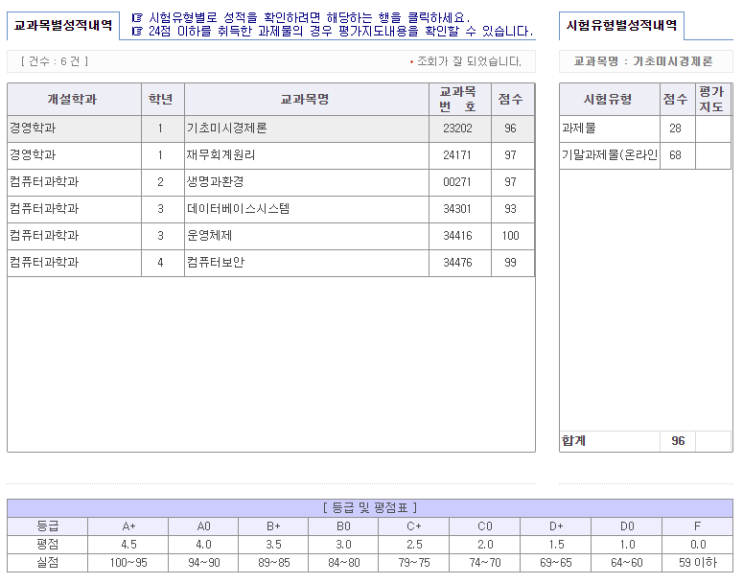Click the 평가지도 column header
This screenshot has height=584, width=743.
(713, 99)
